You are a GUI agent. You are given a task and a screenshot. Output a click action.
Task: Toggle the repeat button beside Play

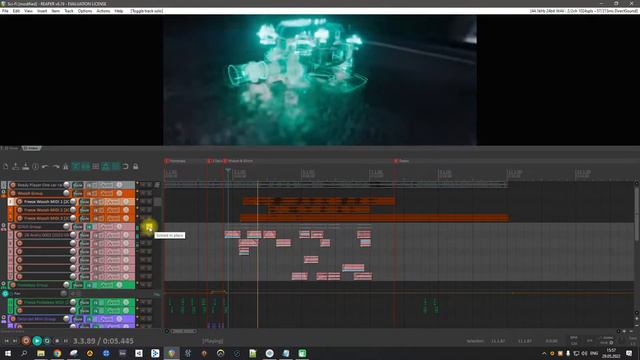(47, 340)
